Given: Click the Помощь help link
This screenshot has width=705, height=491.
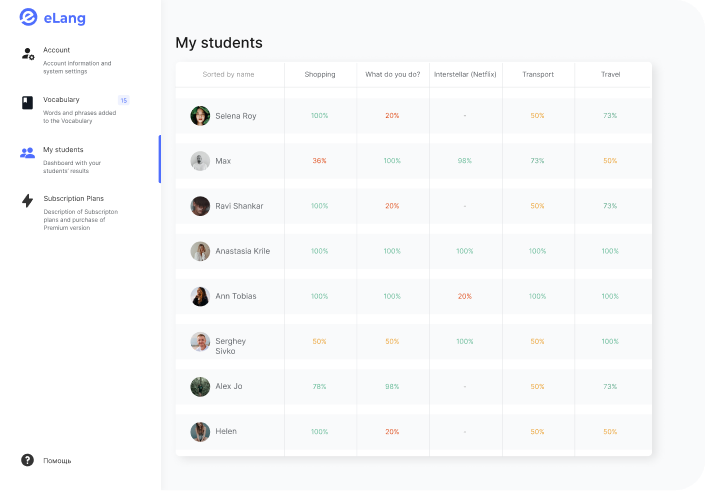Looking at the screenshot, I should click(57, 461).
